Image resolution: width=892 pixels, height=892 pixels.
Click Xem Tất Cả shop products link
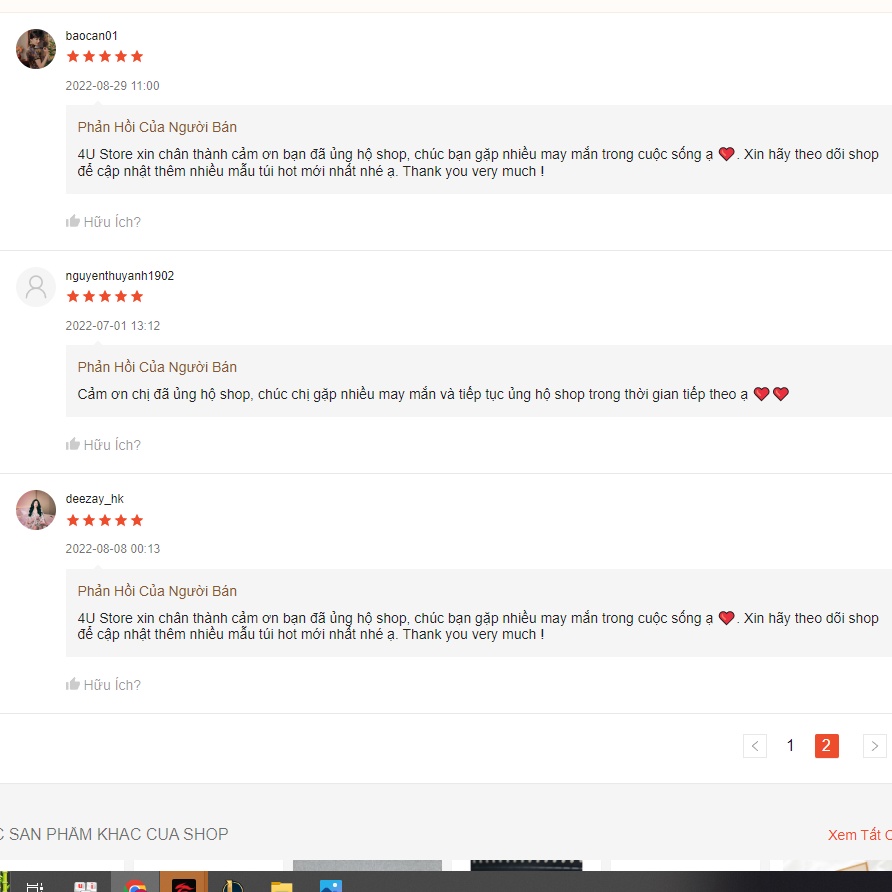860,835
